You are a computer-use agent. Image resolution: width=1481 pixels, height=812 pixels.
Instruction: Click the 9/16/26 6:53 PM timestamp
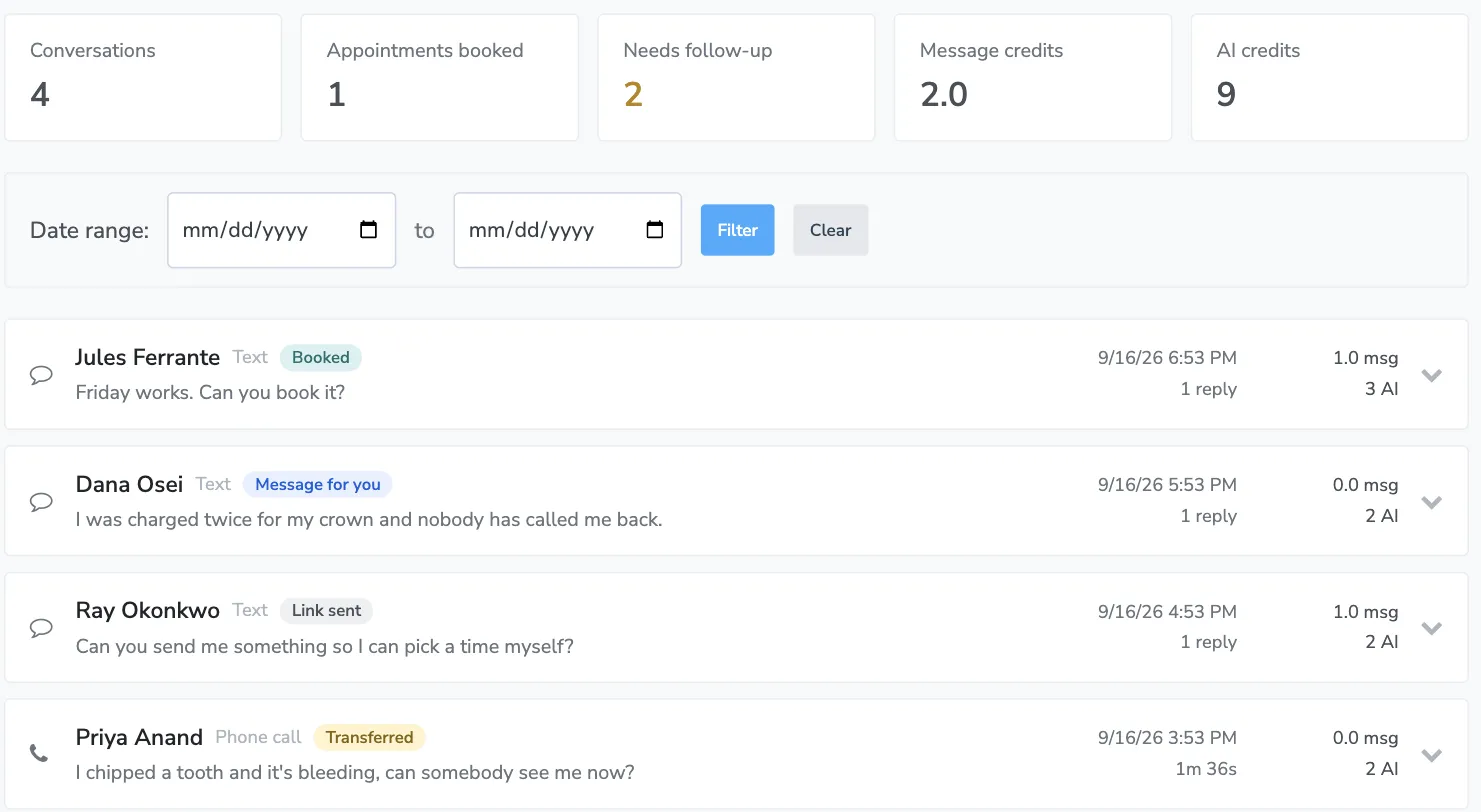(x=1167, y=357)
